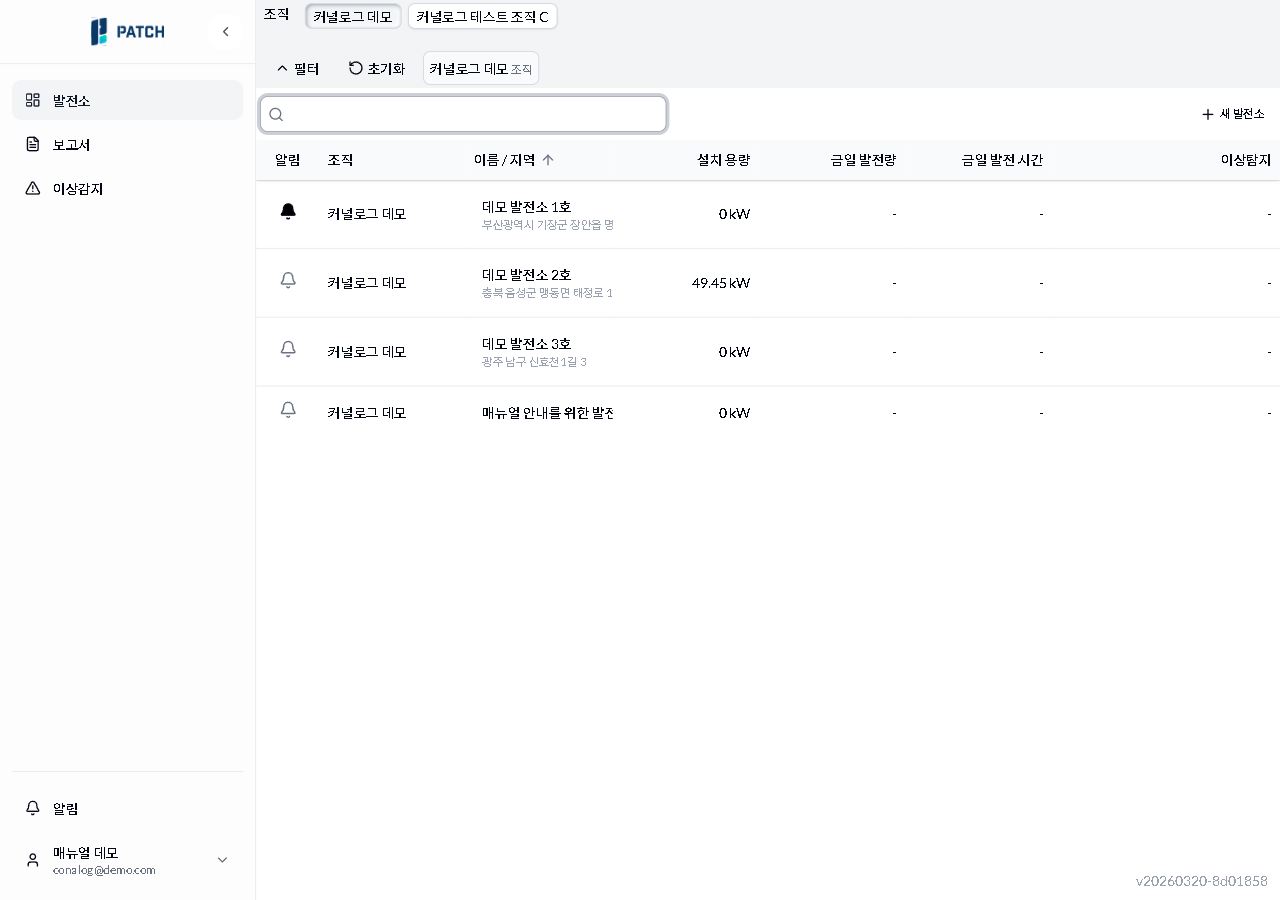Remove the 커널로그 데모 조직 filter chip
The image size is (1280, 900).
click(480, 67)
